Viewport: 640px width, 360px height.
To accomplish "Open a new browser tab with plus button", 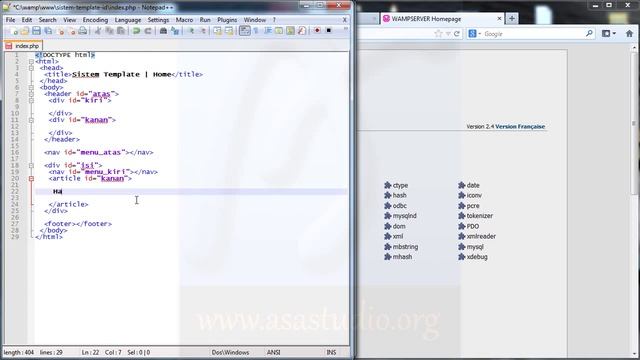I will [x=512, y=18].
